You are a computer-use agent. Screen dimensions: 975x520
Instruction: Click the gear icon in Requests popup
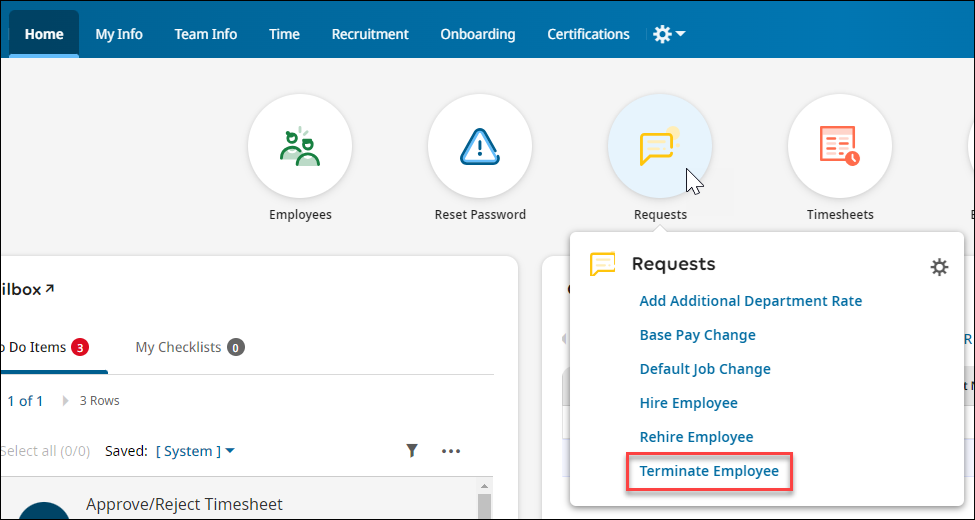pyautogui.click(x=939, y=267)
